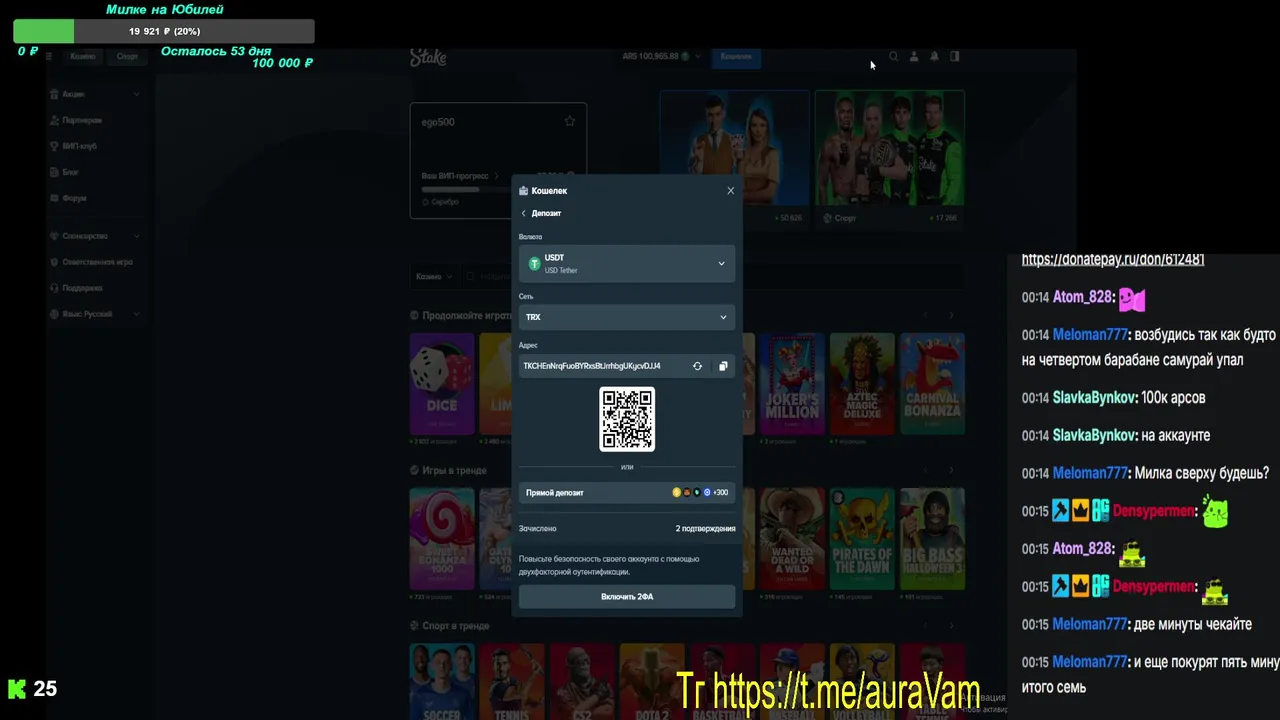Open Sweet Bonanza 1000 game
Screen dimensions: 1280x720
tap(442, 539)
